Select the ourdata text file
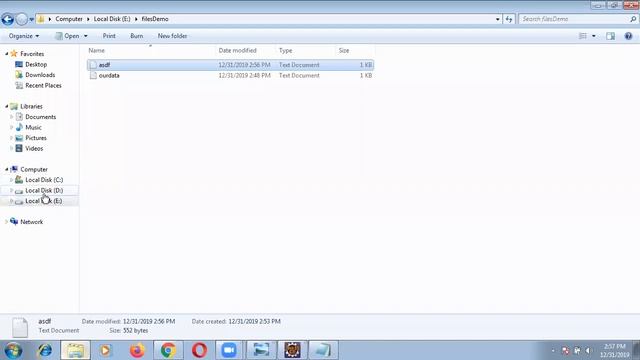The width and height of the screenshot is (640, 360). point(230,76)
